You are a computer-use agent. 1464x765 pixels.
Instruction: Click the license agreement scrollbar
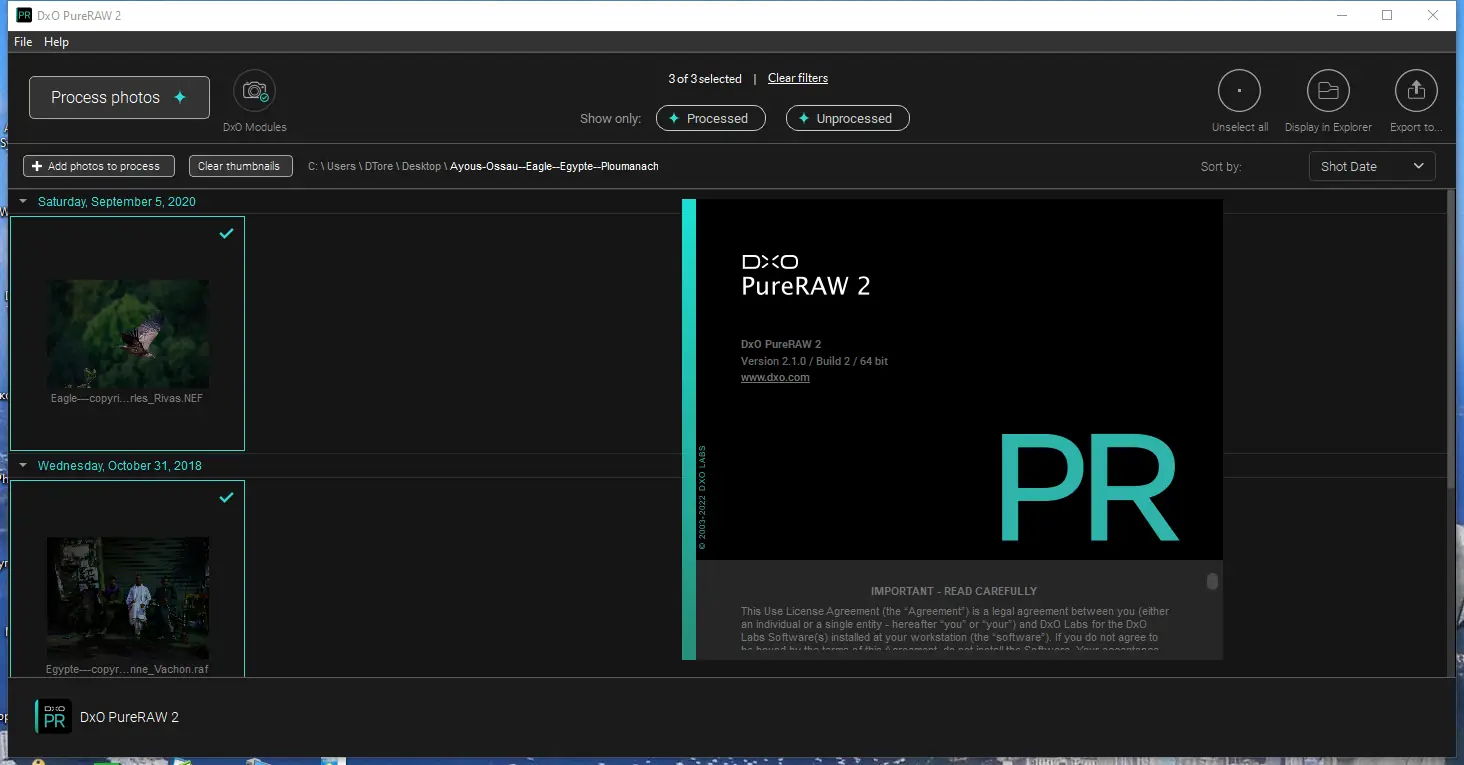point(1212,581)
